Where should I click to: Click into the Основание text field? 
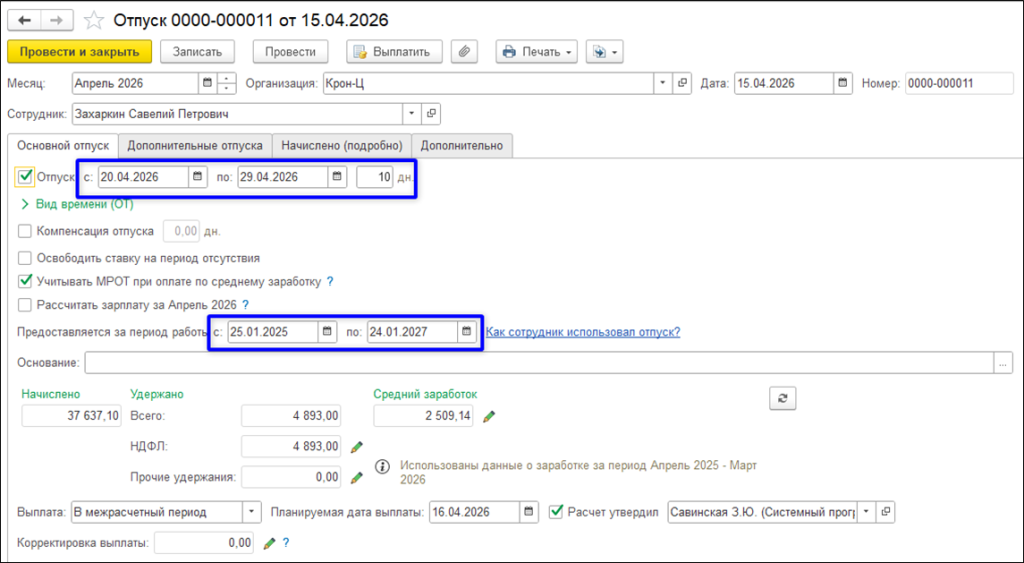pyautogui.click(x=539, y=362)
